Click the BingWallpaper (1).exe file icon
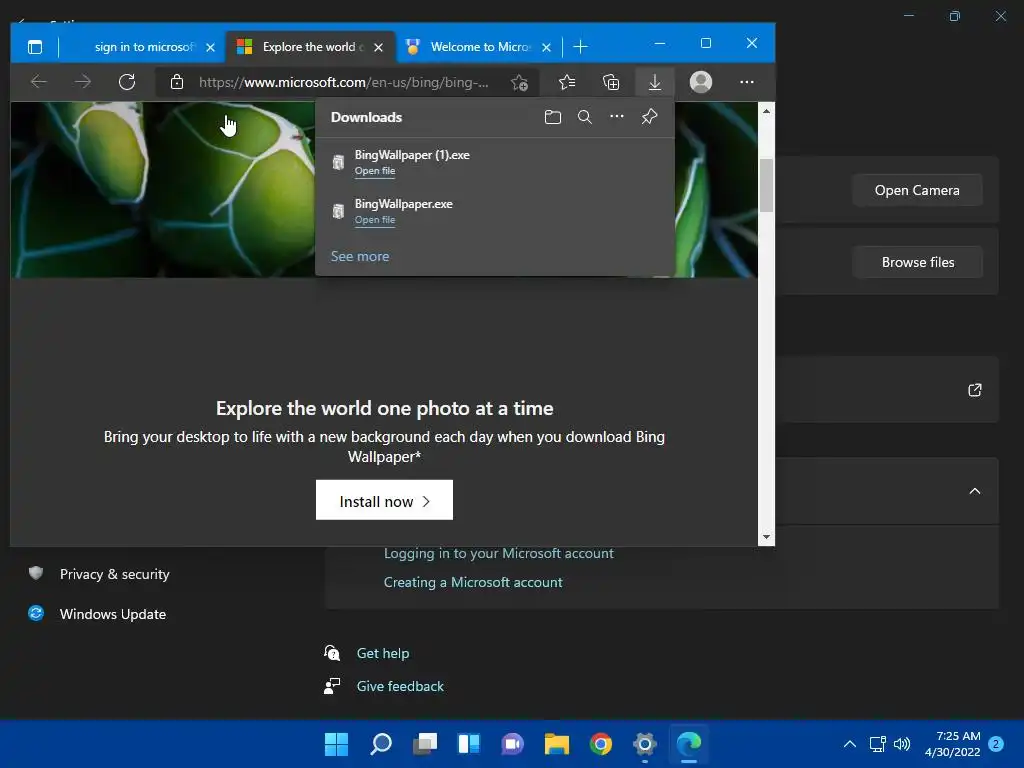 (338, 162)
